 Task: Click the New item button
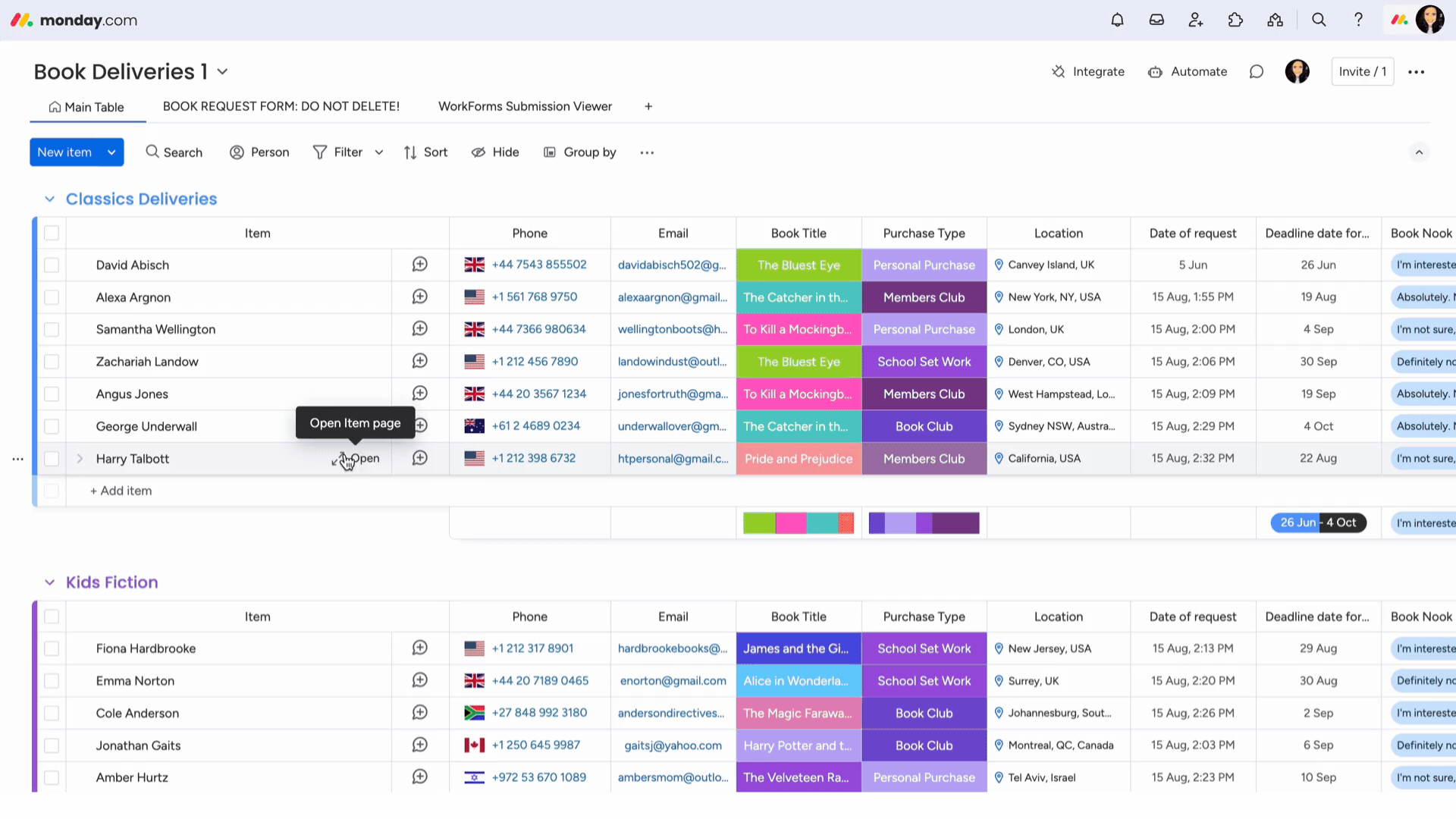tap(65, 152)
